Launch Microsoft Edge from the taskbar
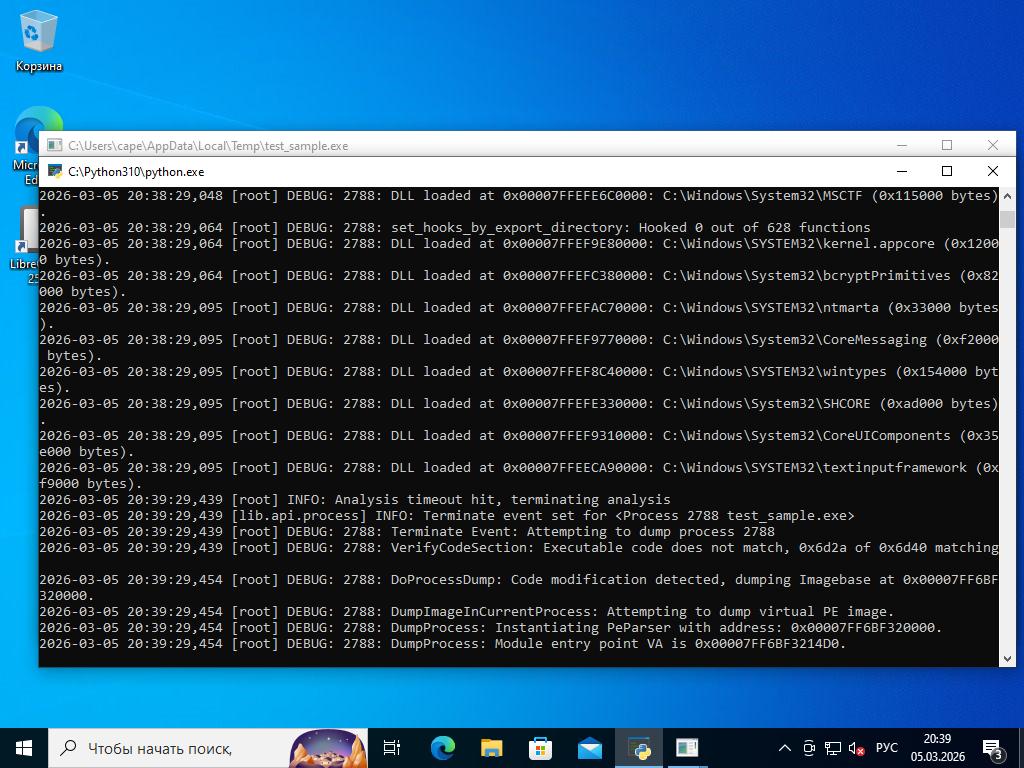Image resolution: width=1024 pixels, height=768 pixels. pyautogui.click(x=442, y=747)
